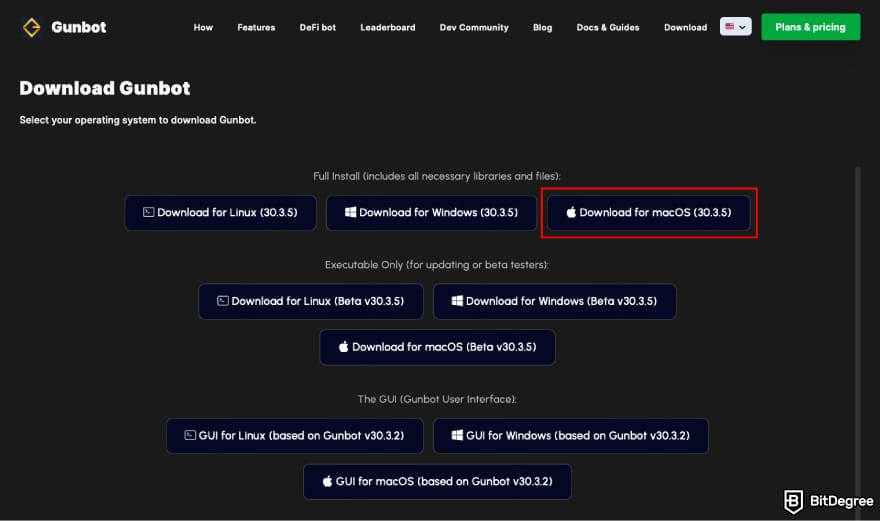Click Apple logo on macOS Beta button
Viewport: 880px width, 521px height.
point(343,347)
